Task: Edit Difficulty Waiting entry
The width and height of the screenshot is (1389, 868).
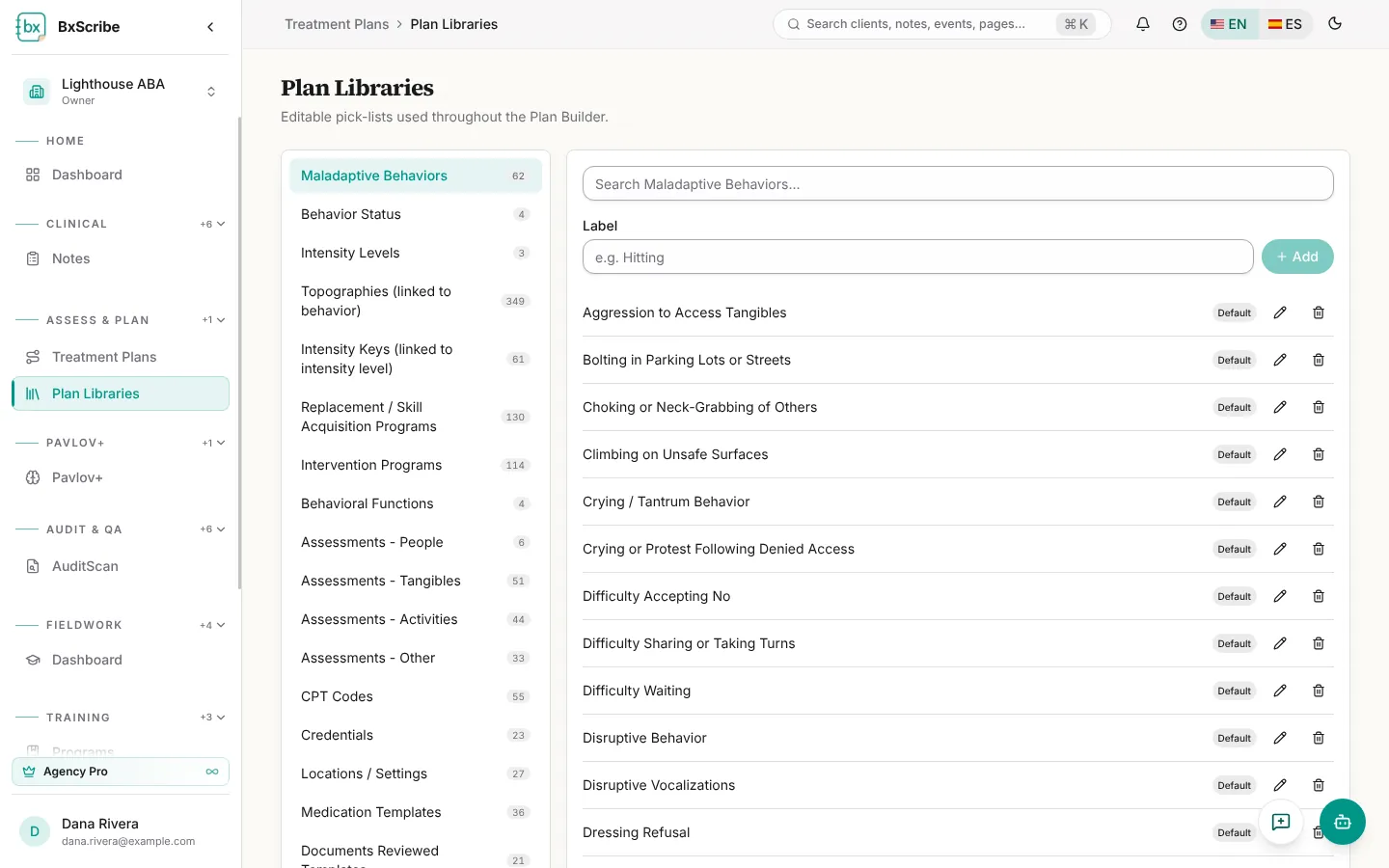Action: pyautogui.click(x=1280, y=691)
